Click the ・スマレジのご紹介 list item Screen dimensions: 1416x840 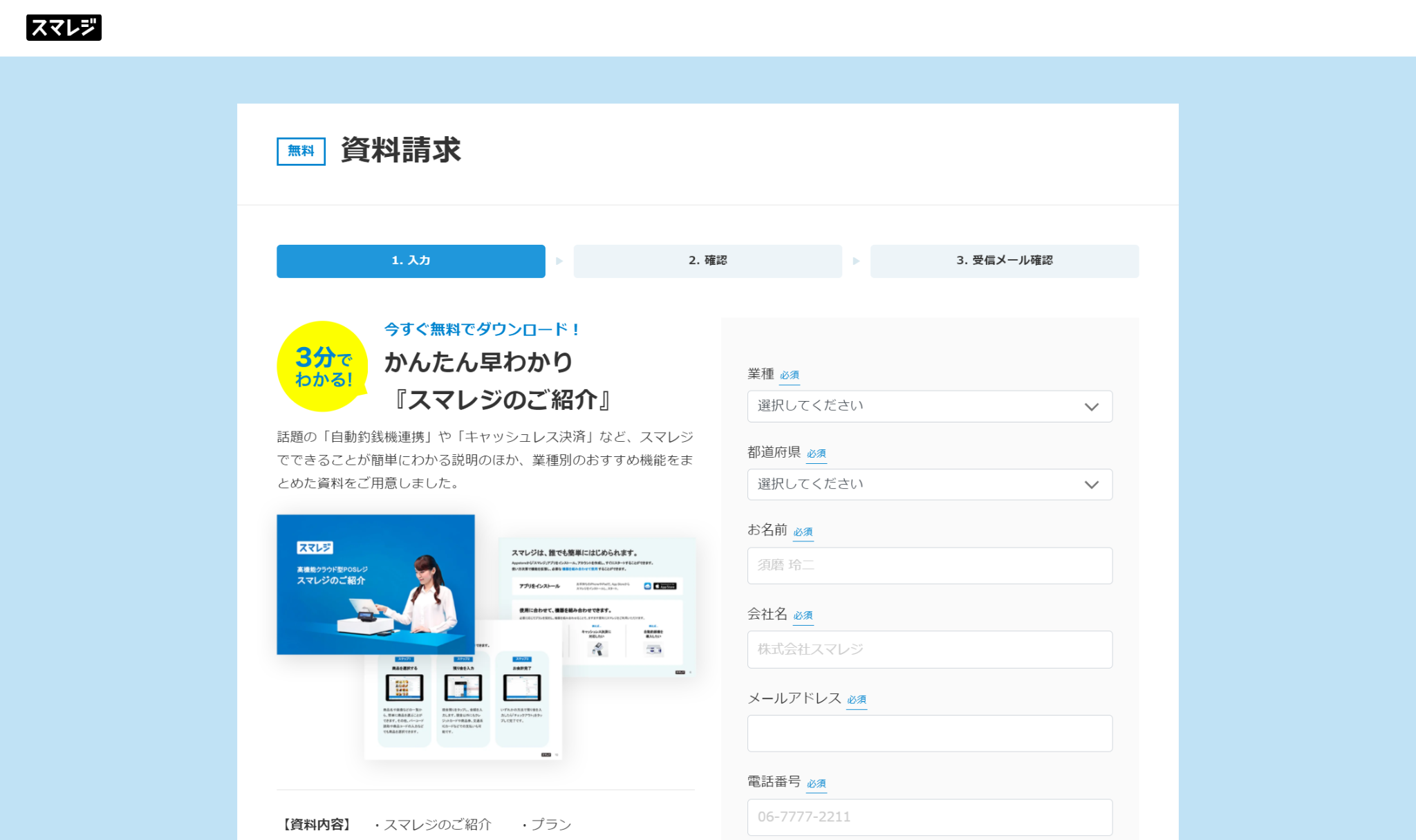pyautogui.click(x=433, y=825)
